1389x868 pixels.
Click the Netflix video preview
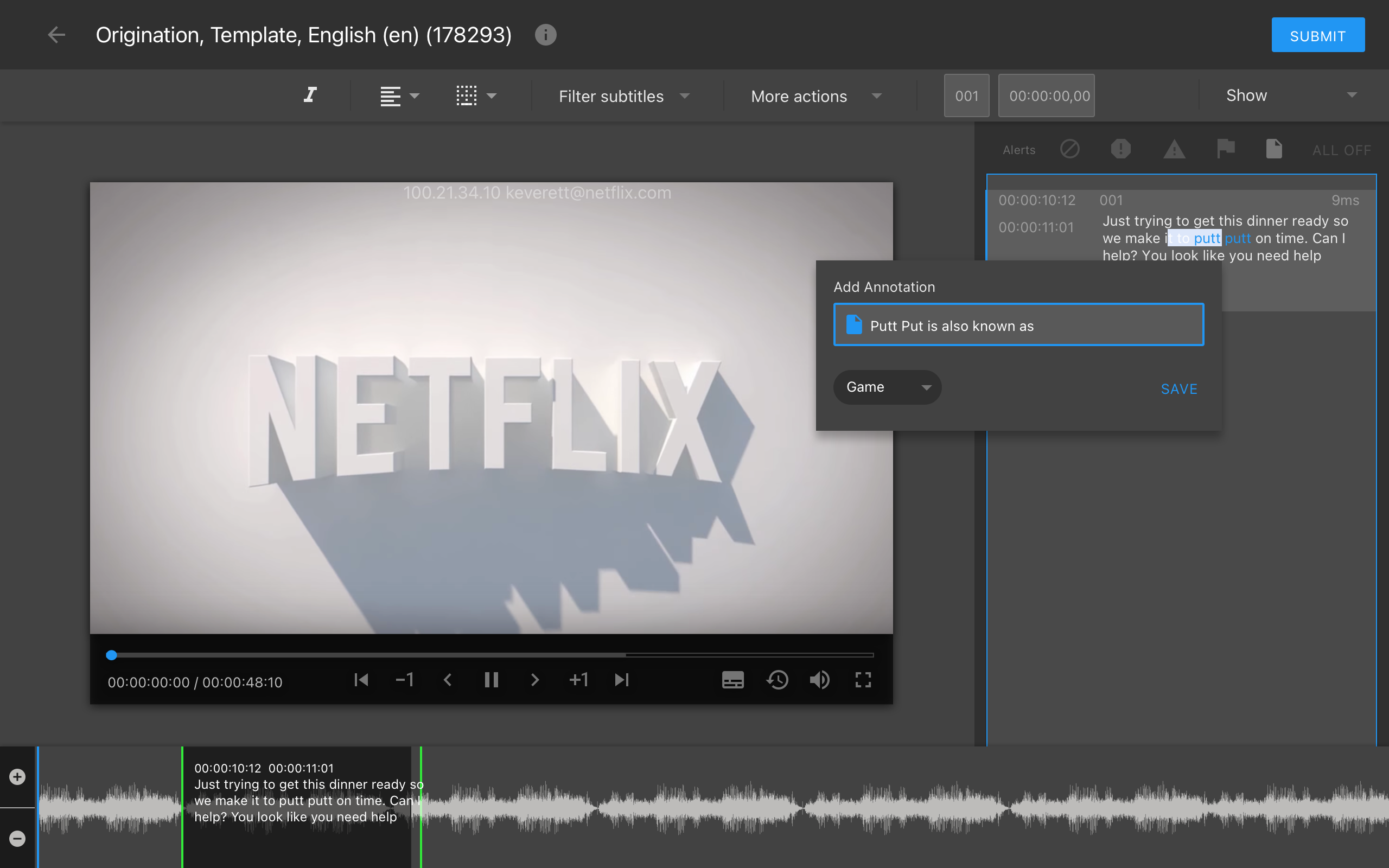492,408
